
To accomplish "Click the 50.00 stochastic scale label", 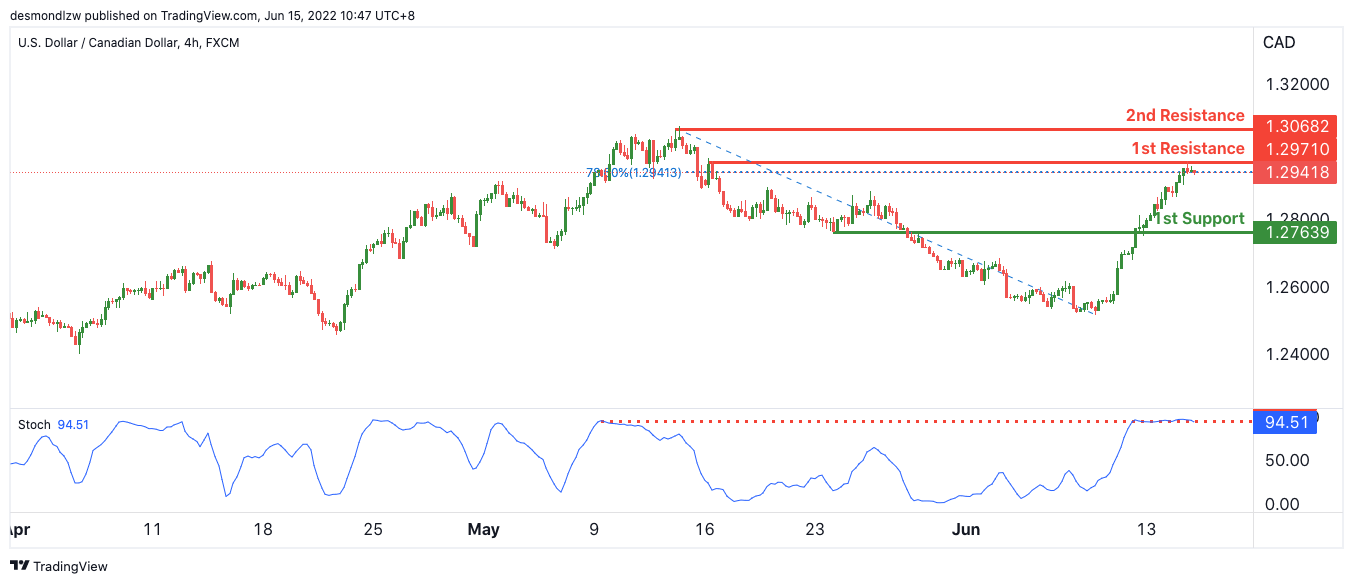I will pyautogui.click(x=1288, y=461).
